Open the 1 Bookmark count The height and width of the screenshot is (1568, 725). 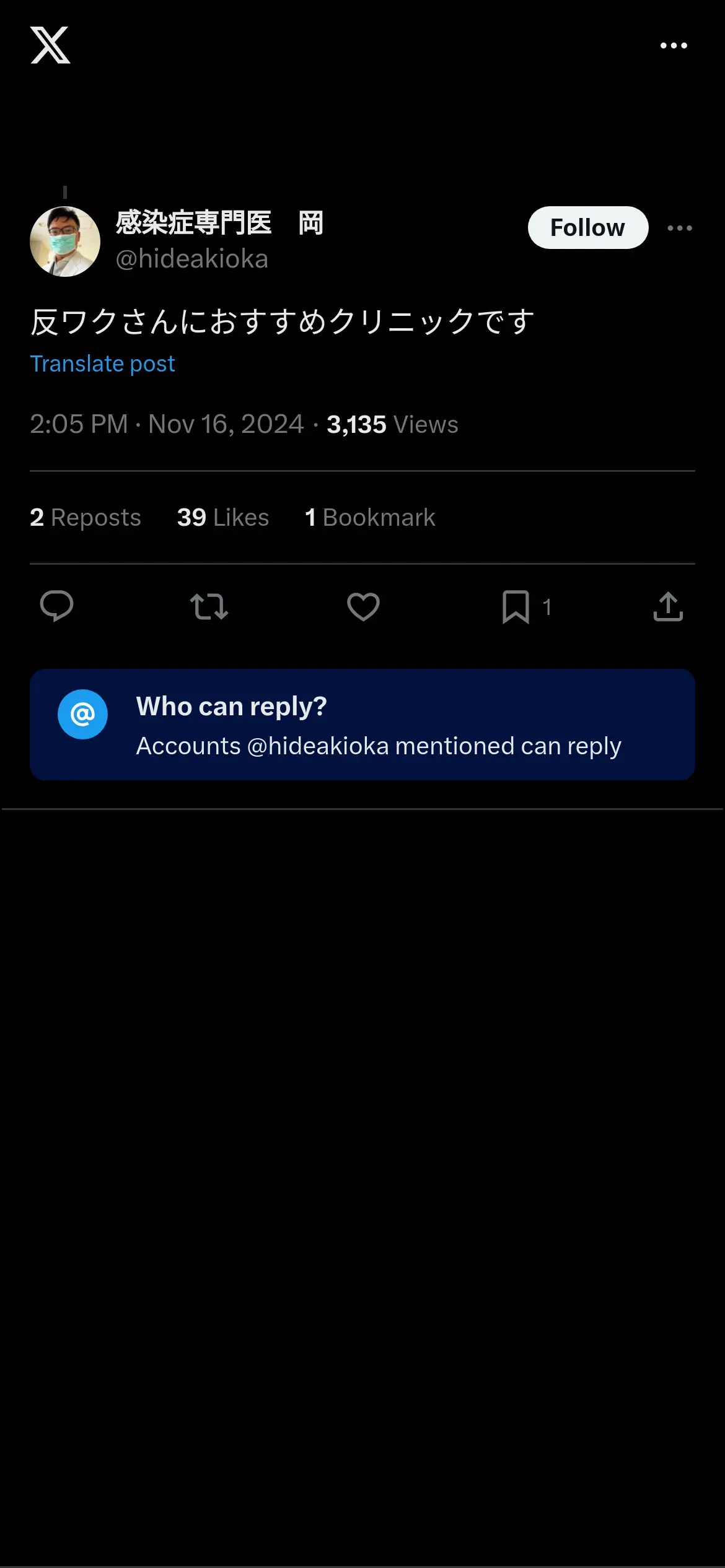[x=370, y=518]
